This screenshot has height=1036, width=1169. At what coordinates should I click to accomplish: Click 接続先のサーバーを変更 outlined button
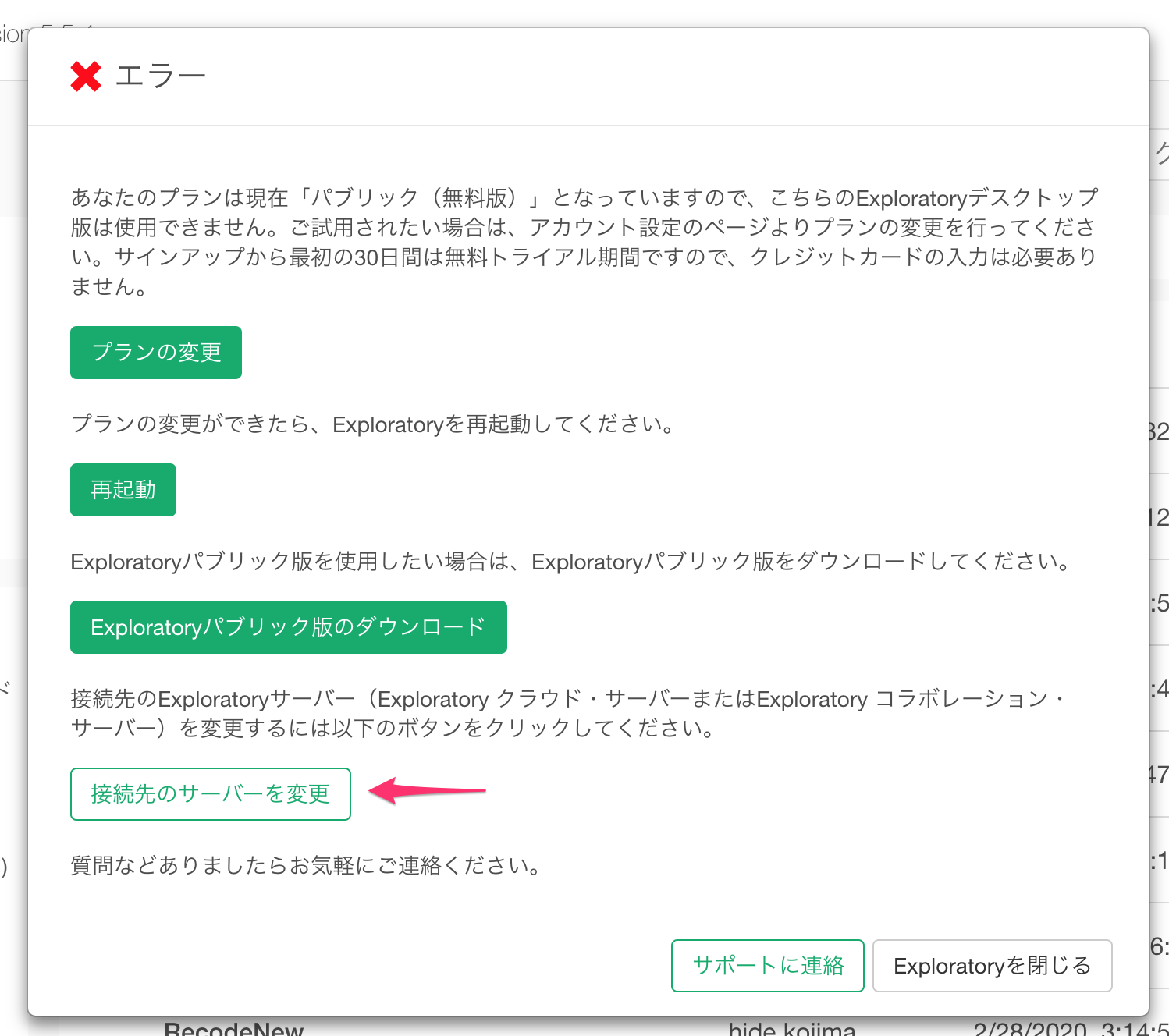pyautogui.click(x=211, y=794)
